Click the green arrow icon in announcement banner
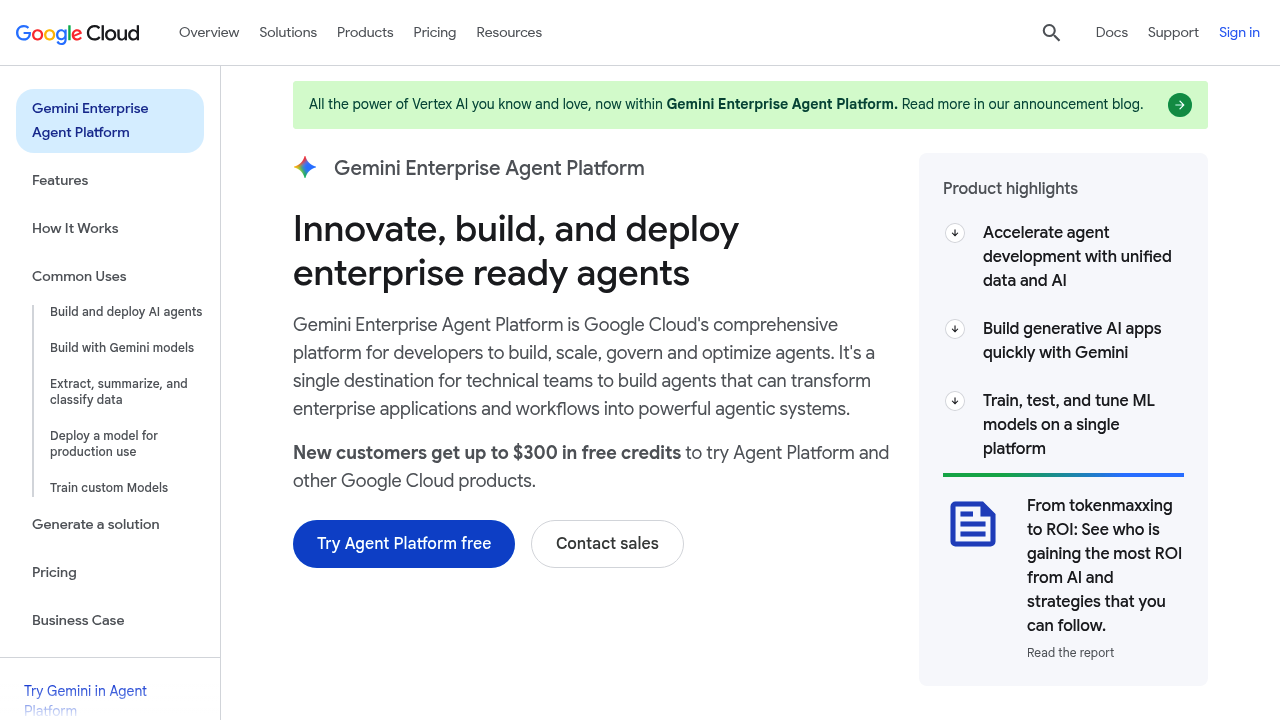Image resolution: width=1280 pixels, height=720 pixels. pyautogui.click(x=1180, y=105)
